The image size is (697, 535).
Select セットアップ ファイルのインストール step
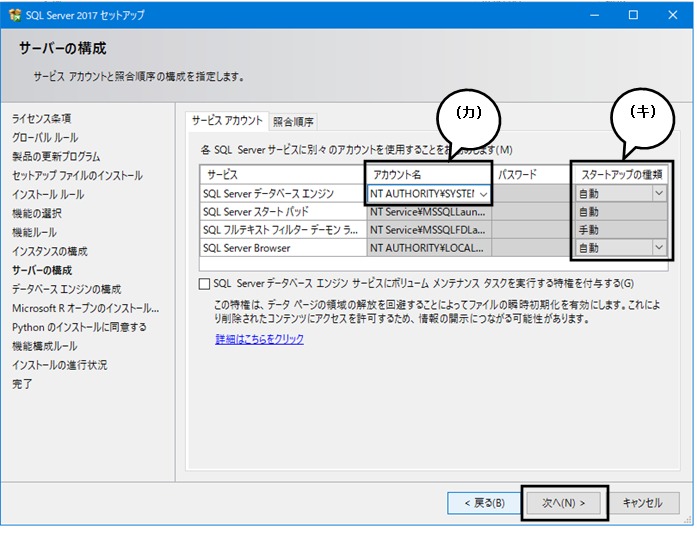(77, 176)
